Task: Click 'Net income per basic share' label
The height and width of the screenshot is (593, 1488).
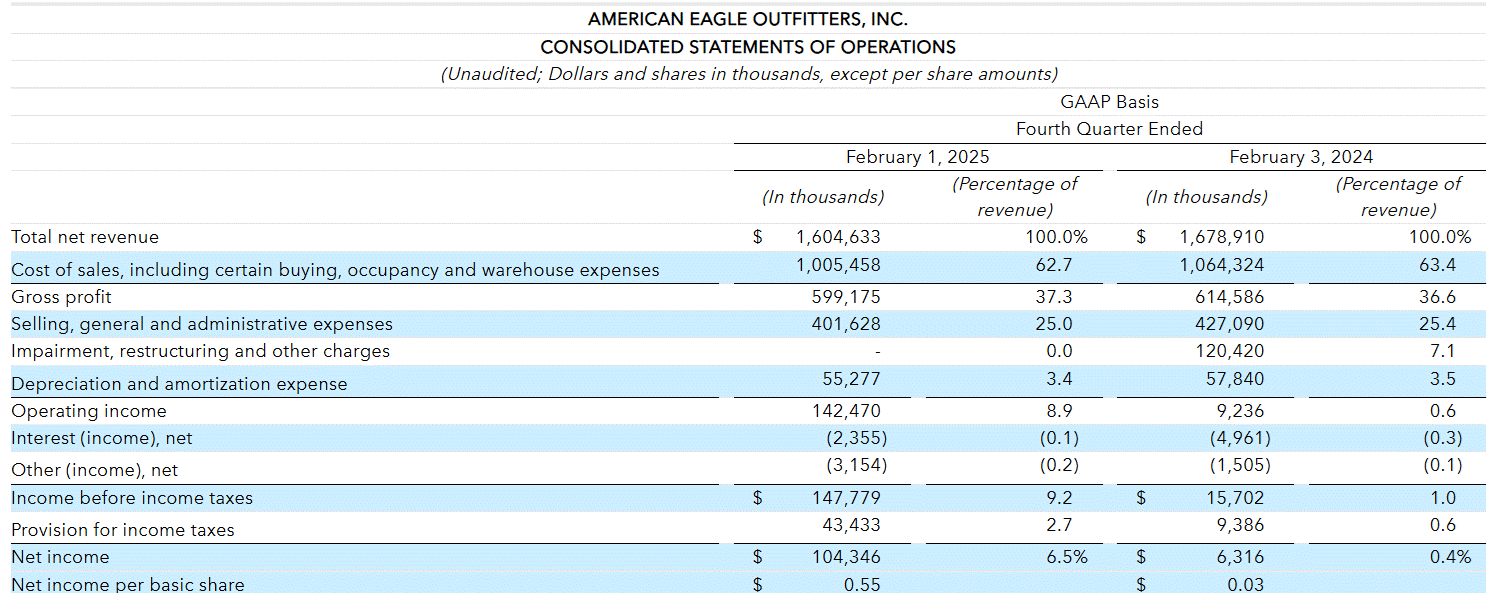Action: pyautogui.click(x=127, y=584)
